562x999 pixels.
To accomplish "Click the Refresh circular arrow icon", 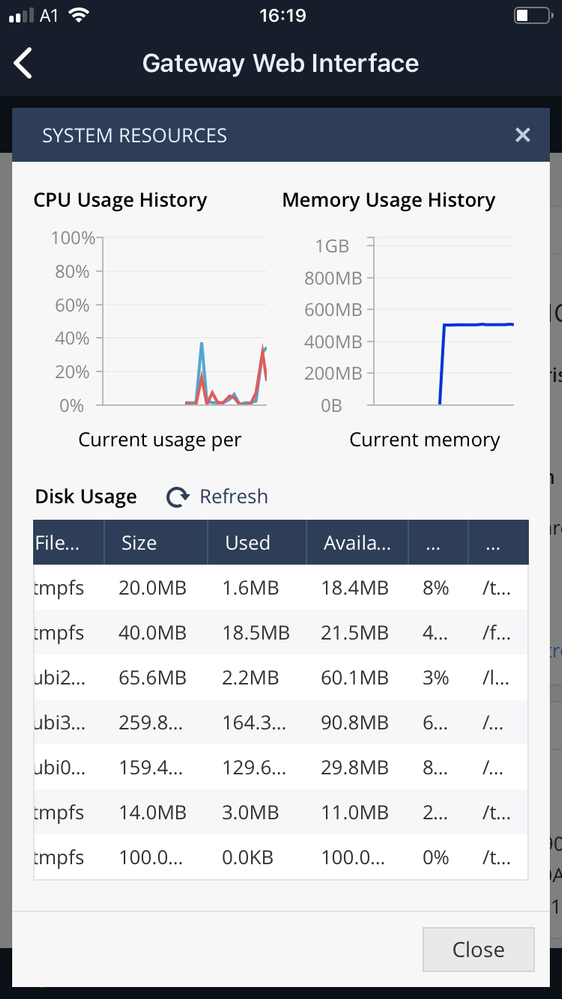I will click(x=178, y=497).
